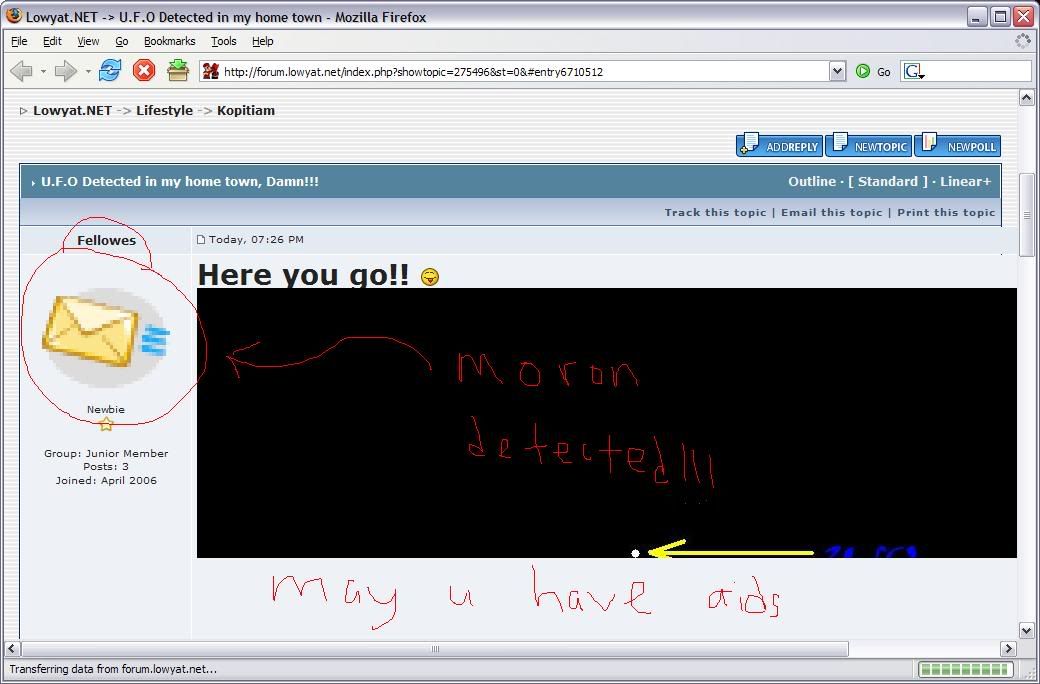The width and height of the screenshot is (1040, 684).
Task: Click the site icon left of the URL
Action: click(x=210, y=71)
